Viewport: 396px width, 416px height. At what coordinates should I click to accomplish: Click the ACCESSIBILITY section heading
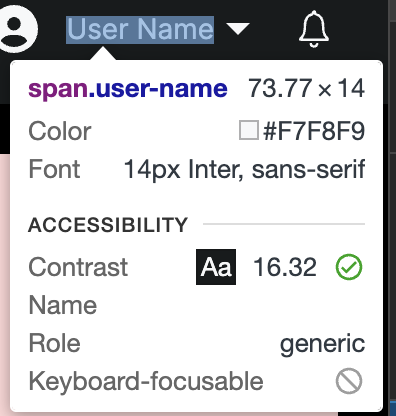pyautogui.click(x=108, y=225)
